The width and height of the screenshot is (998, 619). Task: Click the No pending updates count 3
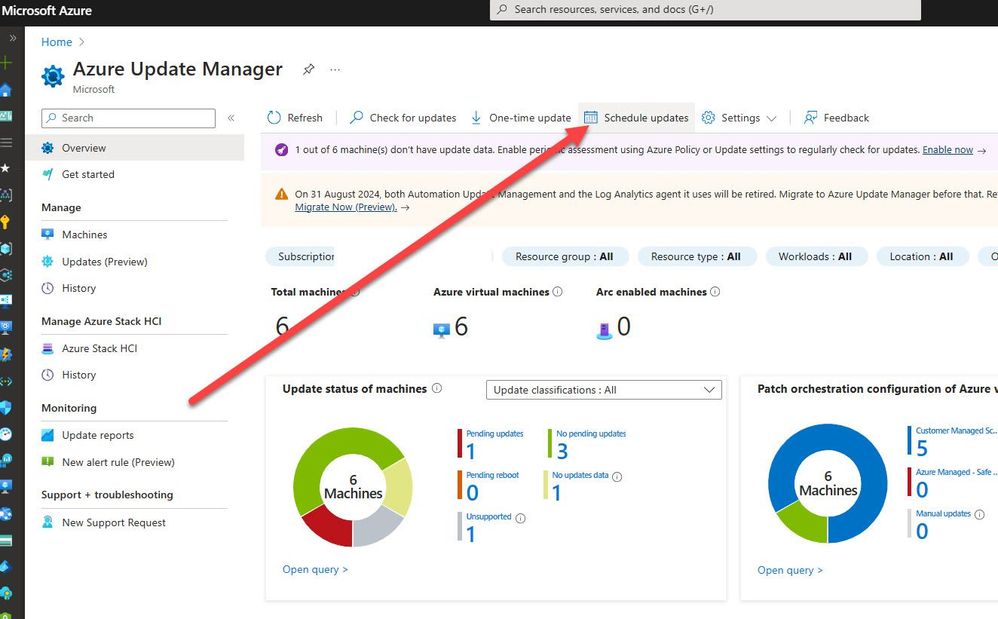pyautogui.click(x=562, y=451)
